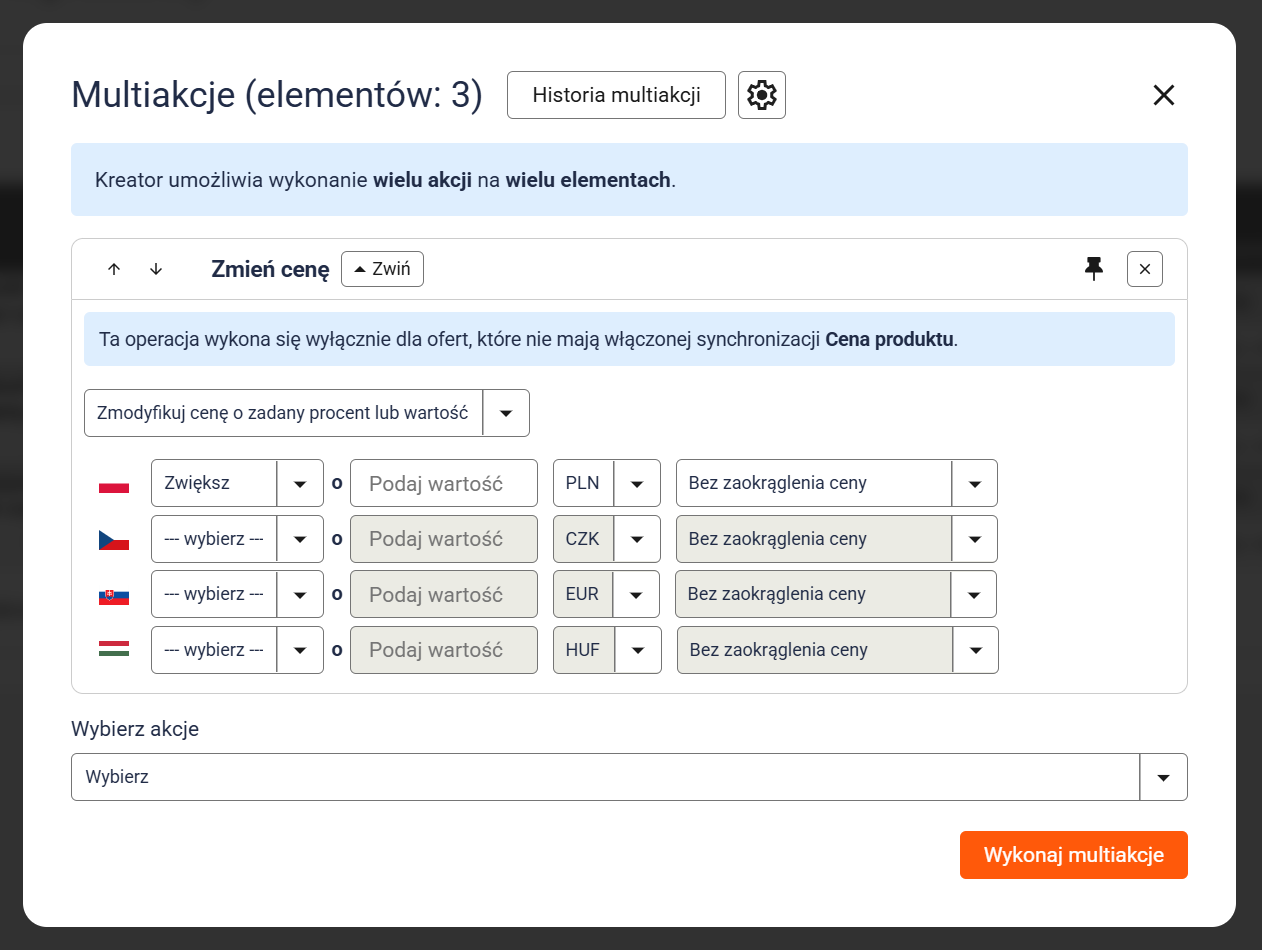Viewport: 1262px width, 950px height.
Task: Focus the PLN Podaj wartość field
Action: 443,483
